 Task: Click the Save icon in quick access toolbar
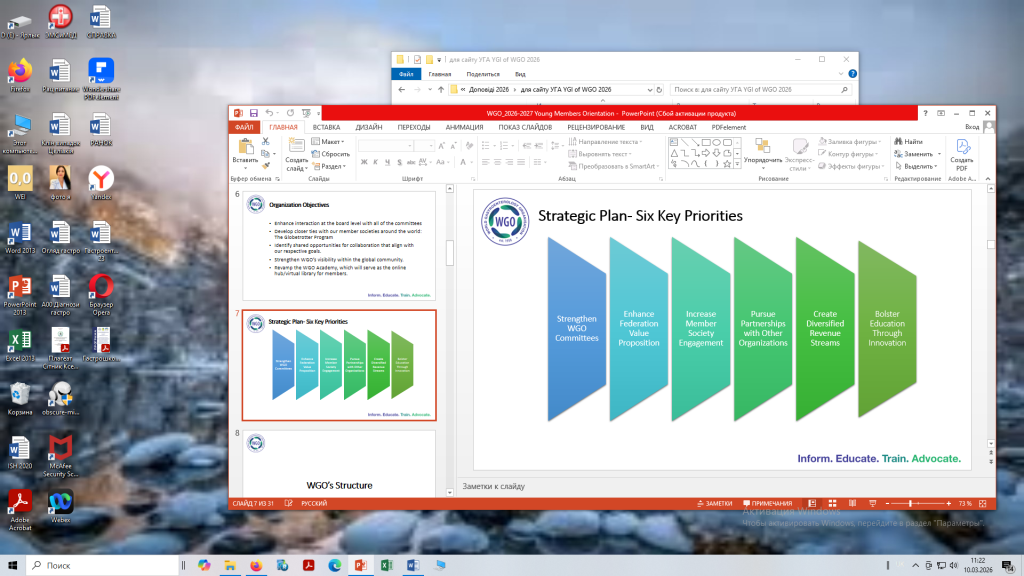[254, 113]
